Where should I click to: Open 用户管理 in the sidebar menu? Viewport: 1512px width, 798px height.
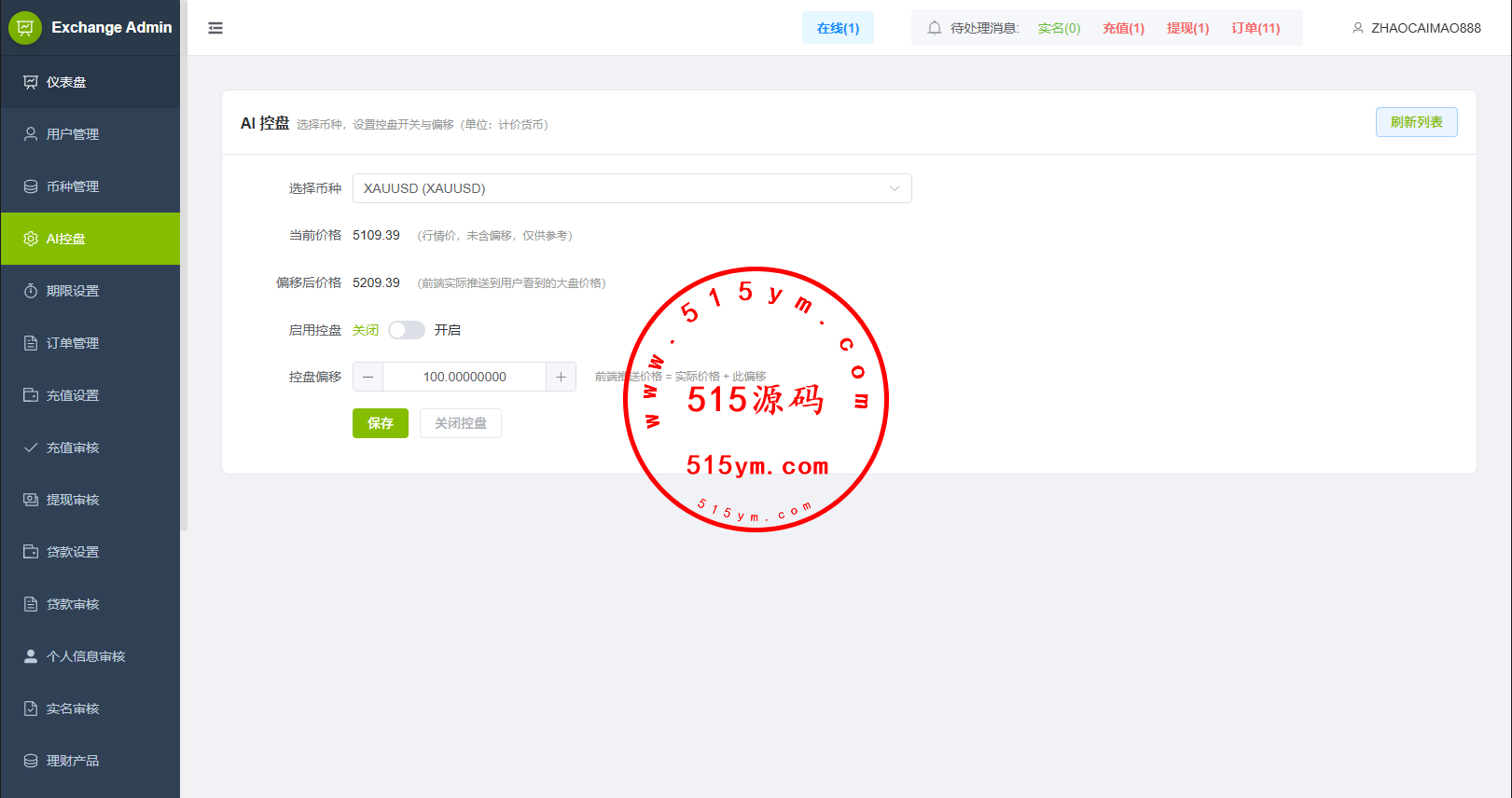(x=73, y=134)
